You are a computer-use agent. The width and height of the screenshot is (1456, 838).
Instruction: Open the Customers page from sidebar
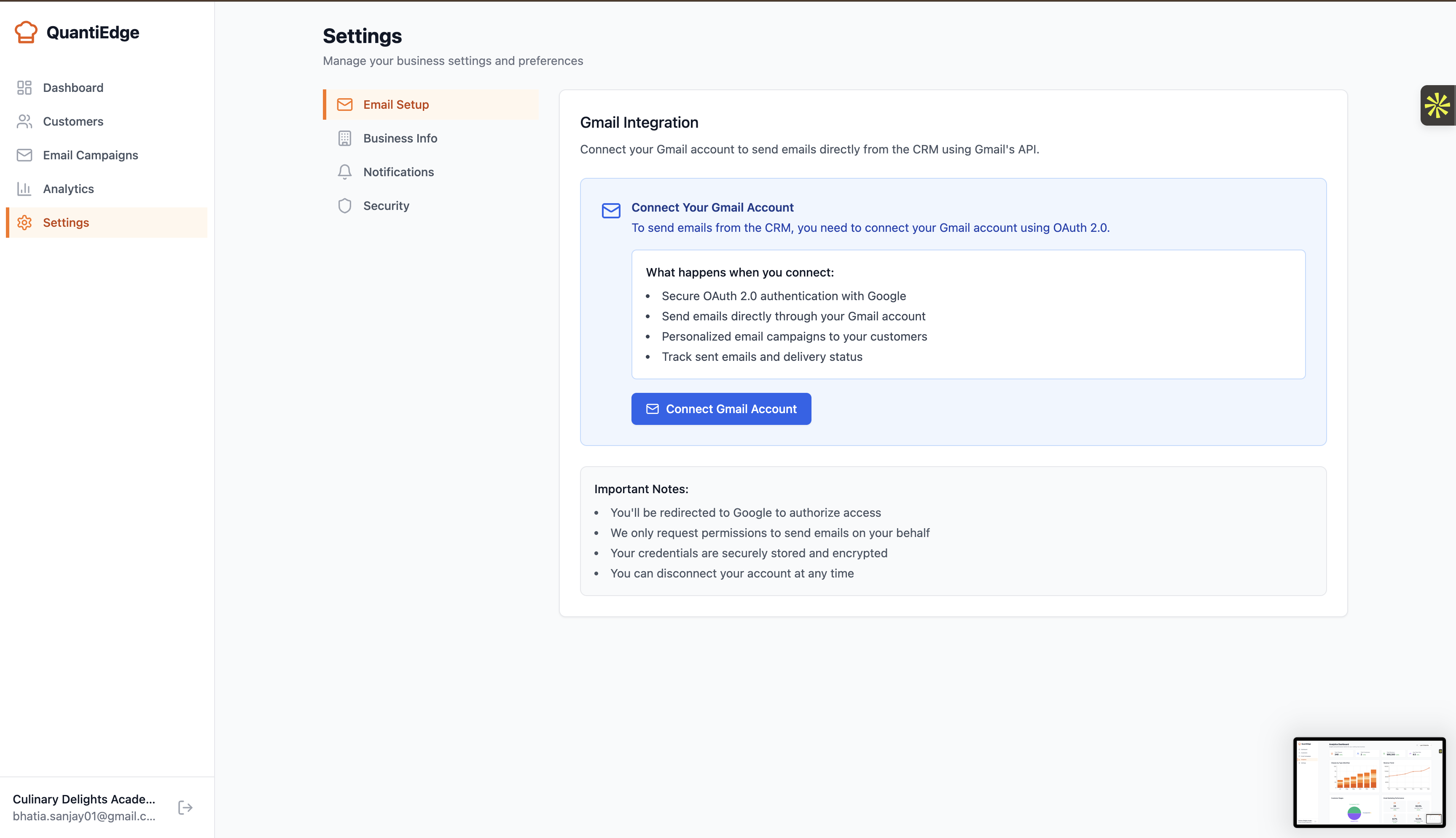tap(73, 121)
